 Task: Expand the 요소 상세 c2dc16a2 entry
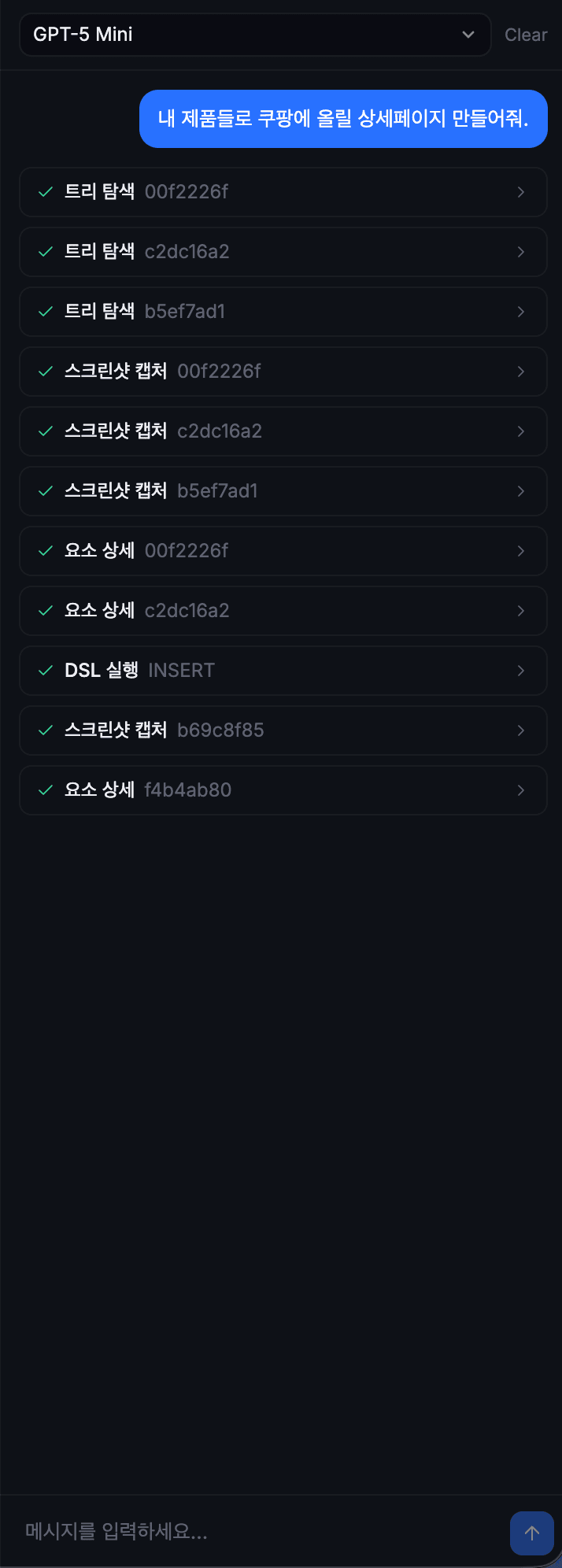click(x=520, y=610)
